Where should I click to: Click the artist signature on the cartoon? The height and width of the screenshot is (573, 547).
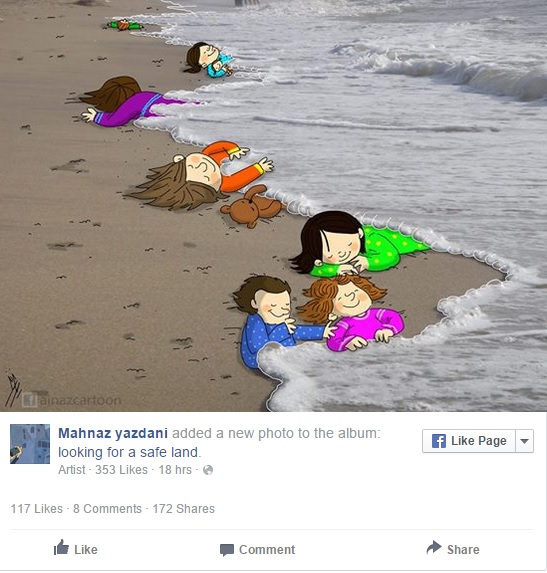coord(12,389)
